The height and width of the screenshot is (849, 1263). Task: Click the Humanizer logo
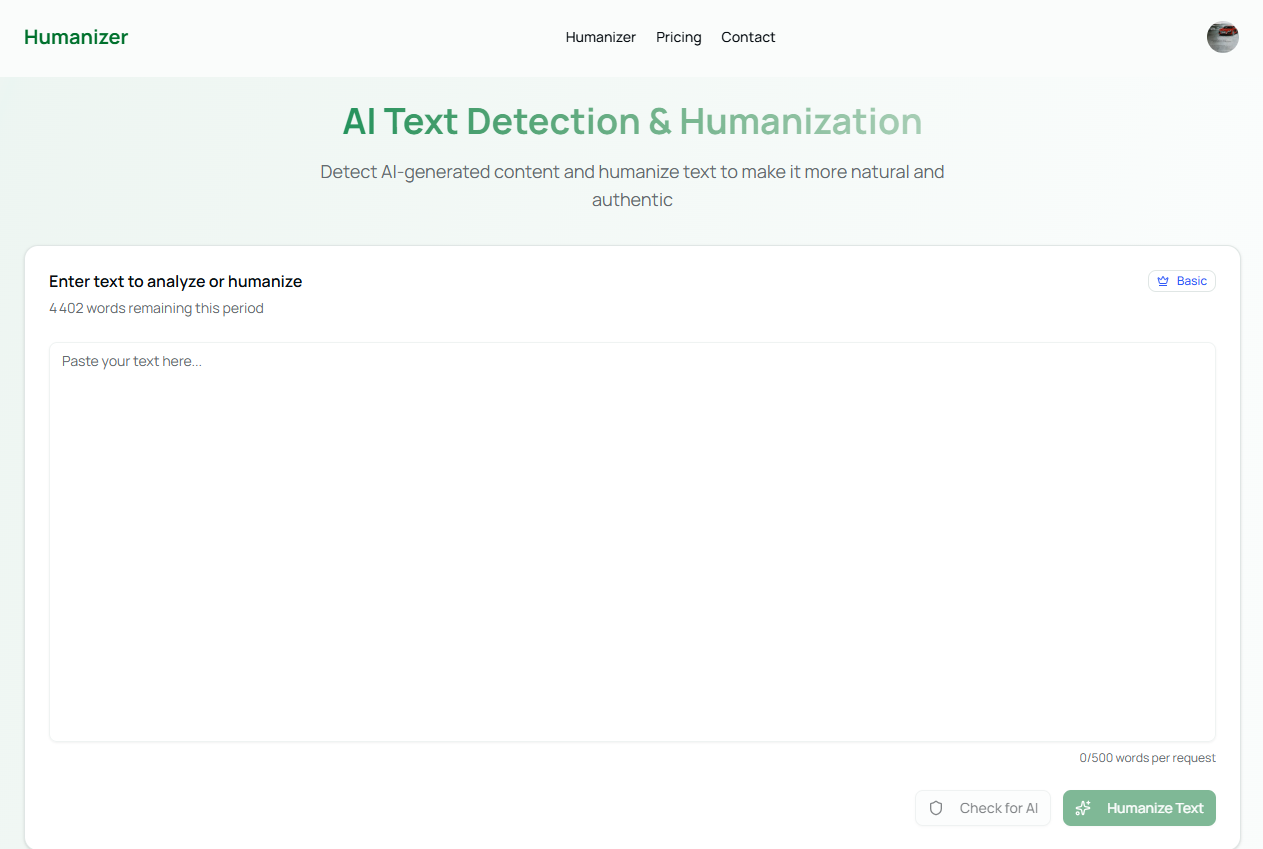click(x=76, y=37)
